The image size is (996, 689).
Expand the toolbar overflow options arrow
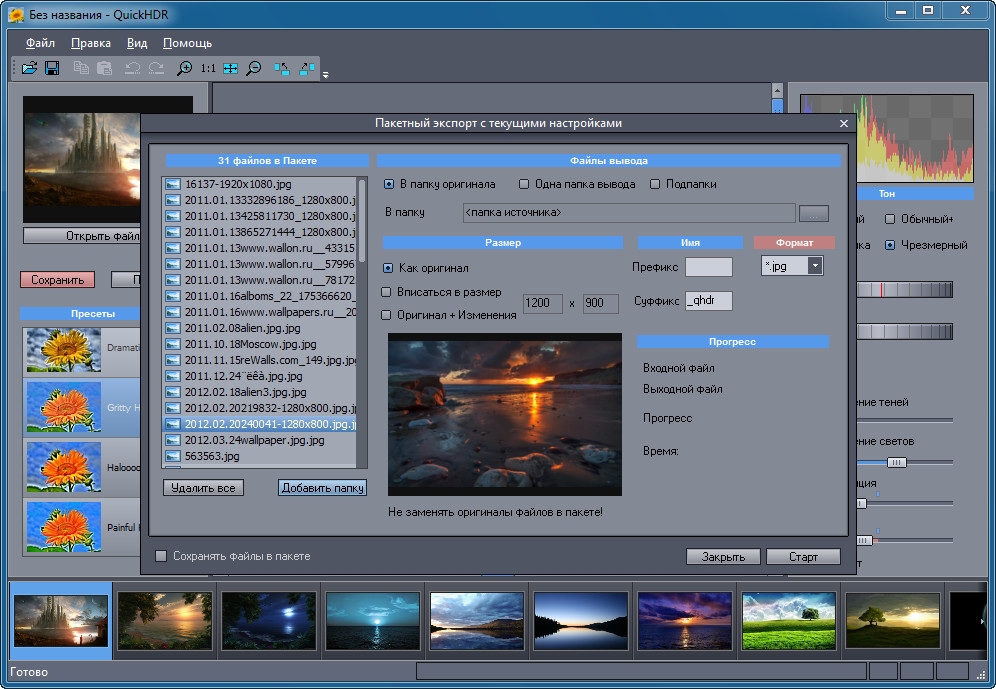coord(325,74)
